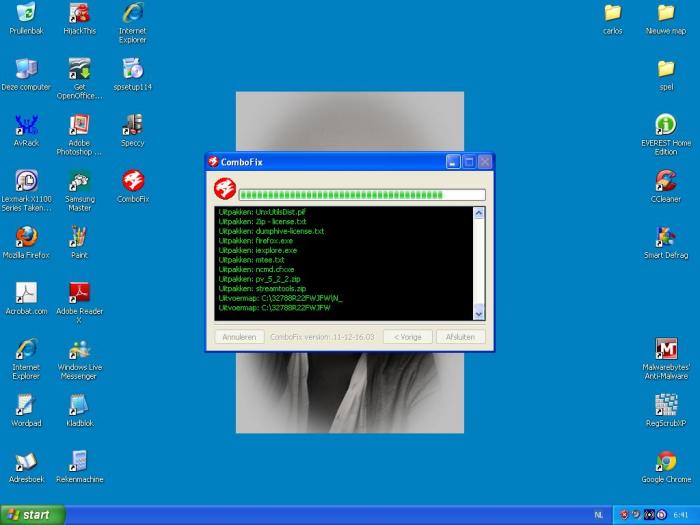Click the ComboFix progress bar
The width and height of the screenshot is (700, 525).
click(362, 195)
